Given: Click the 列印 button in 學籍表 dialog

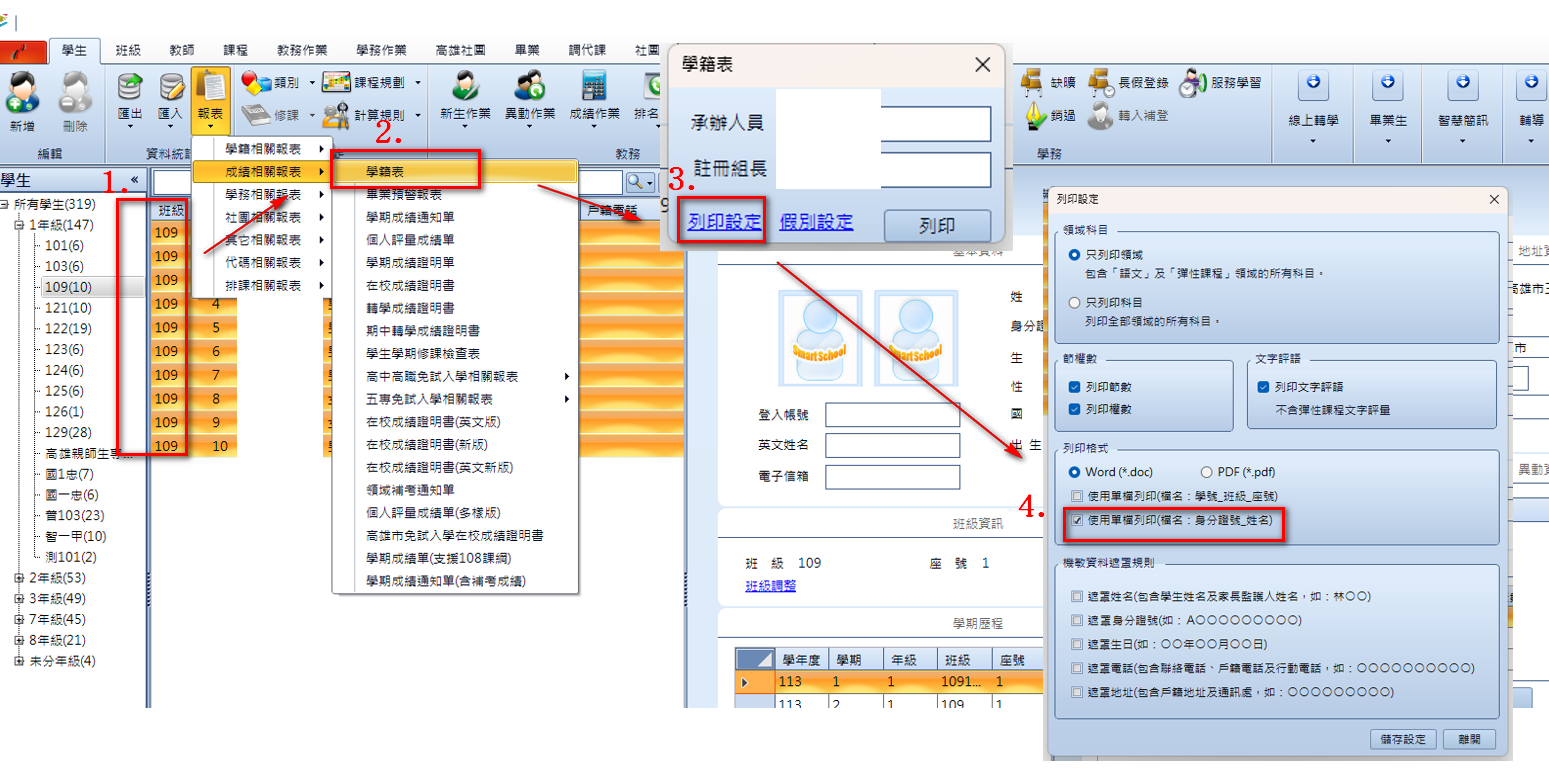Looking at the screenshot, I should click(937, 226).
